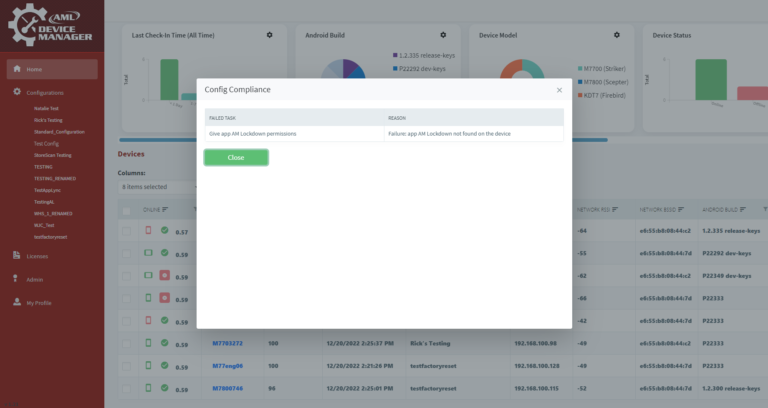Open My Profile user icon

(17, 302)
